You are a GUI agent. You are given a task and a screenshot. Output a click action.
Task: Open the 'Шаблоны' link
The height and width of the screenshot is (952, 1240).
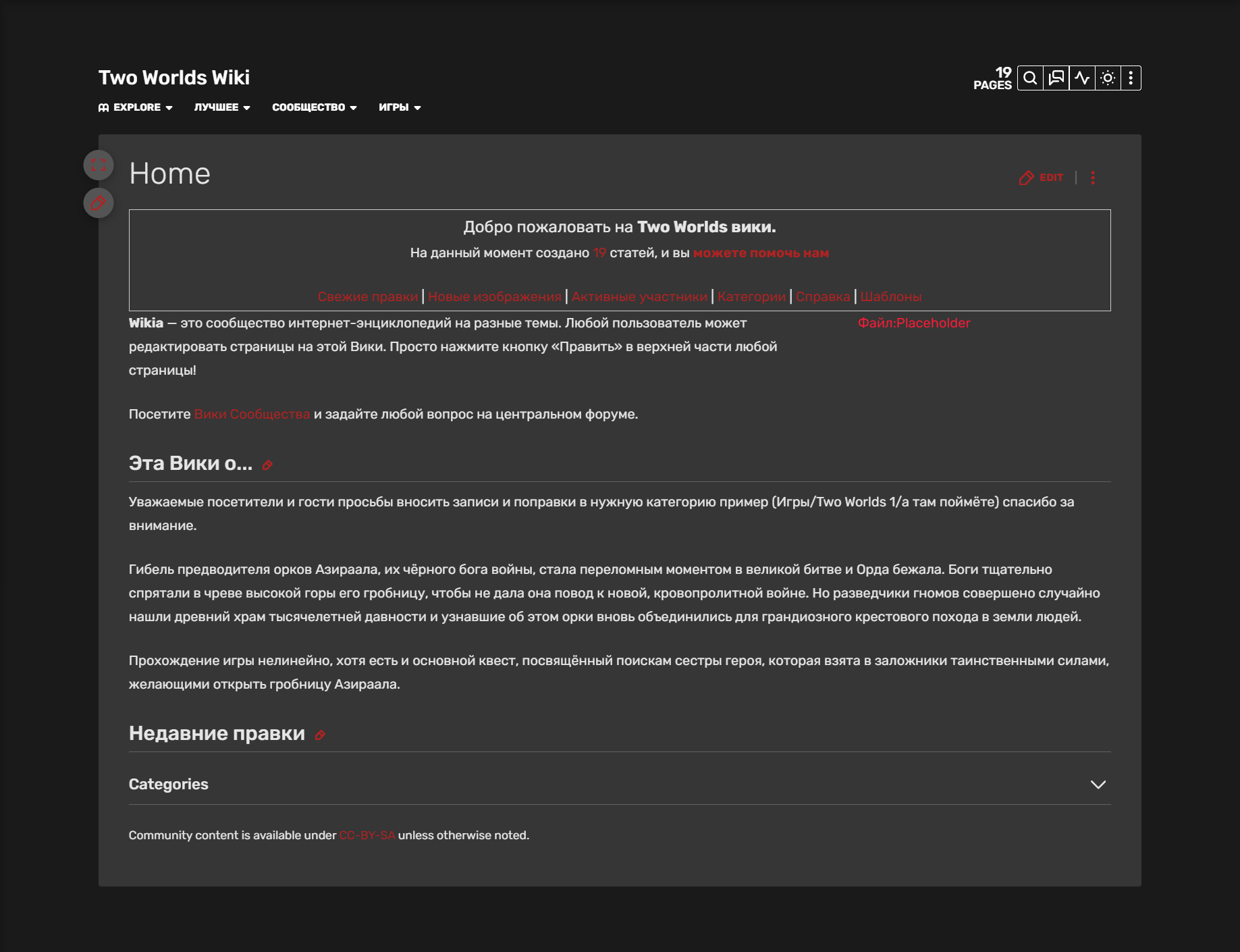[891, 296]
